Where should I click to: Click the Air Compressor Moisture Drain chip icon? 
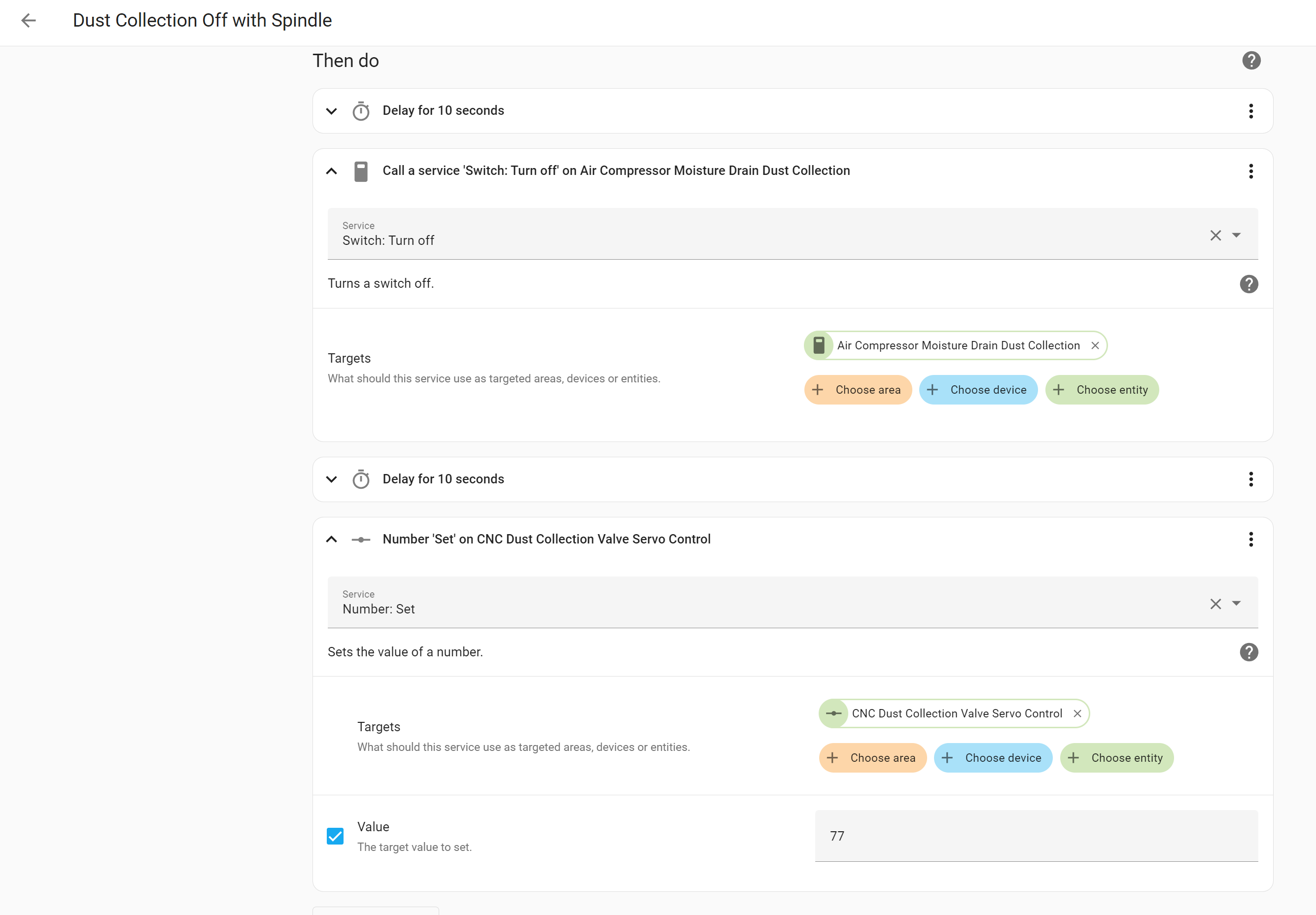coord(819,345)
